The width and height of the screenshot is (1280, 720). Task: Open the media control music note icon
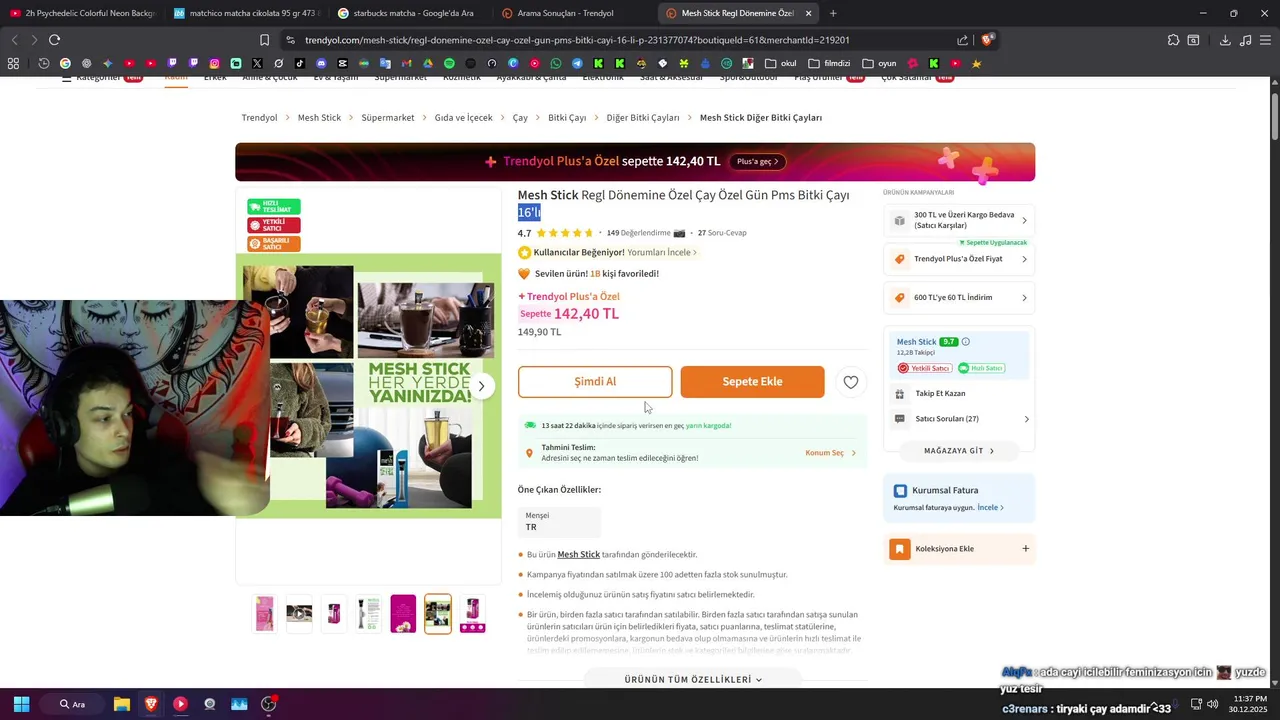[1245, 40]
